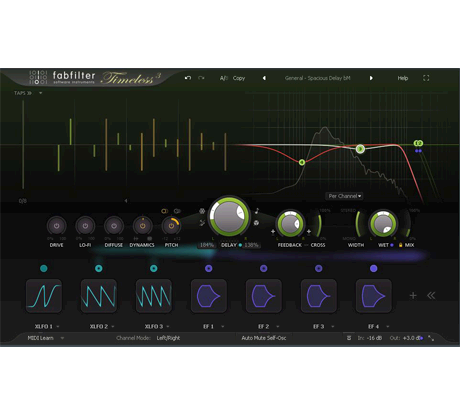Image resolution: width=460 pixels, height=416 pixels.
Task: Enable the DRIVE power button
Action: pyautogui.click(x=57, y=226)
